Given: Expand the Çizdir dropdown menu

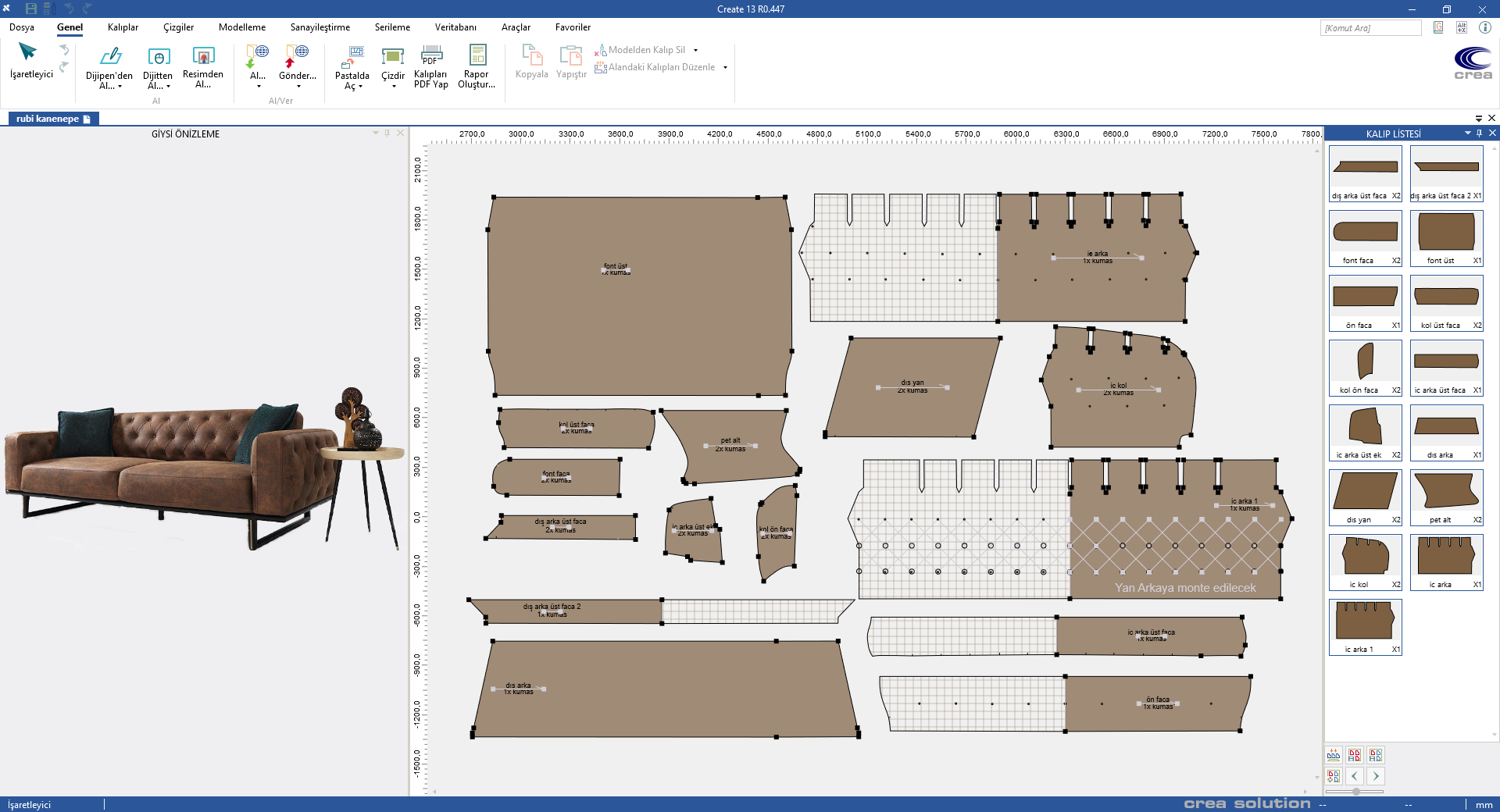Looking at the screenshot, I should click(393, 87).
